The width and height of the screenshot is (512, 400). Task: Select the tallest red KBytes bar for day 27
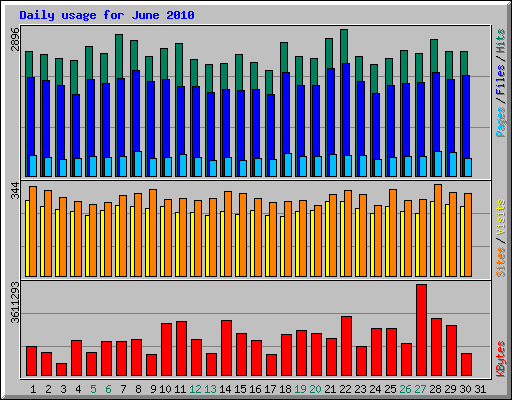[x=421, y=330]
